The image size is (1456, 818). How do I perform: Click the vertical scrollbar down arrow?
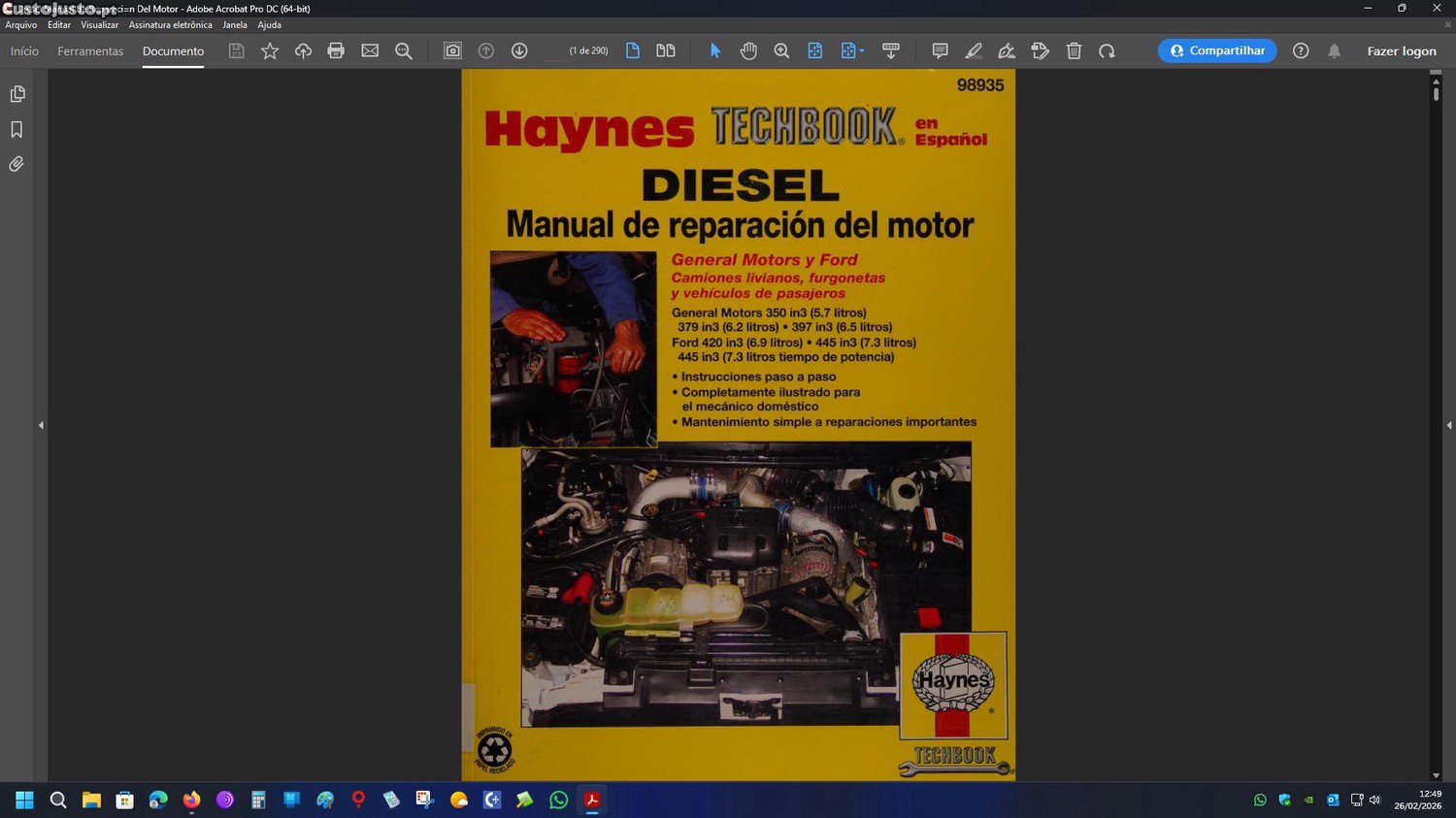point(1436,775)
